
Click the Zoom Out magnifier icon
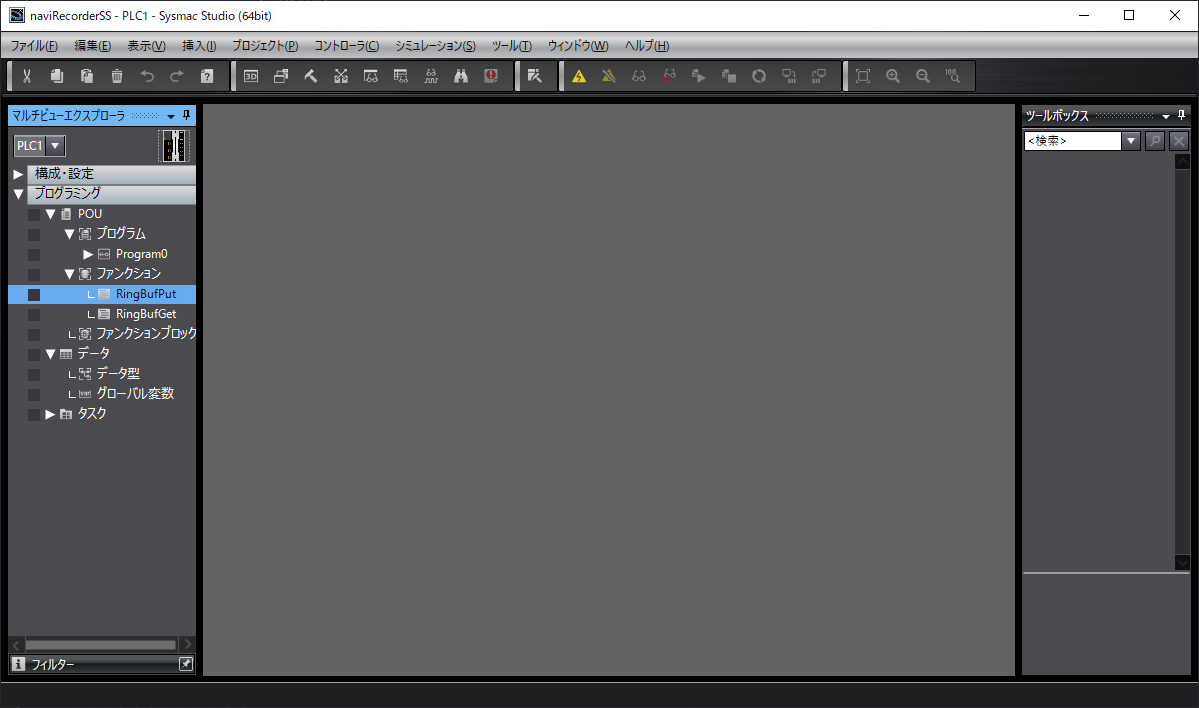[x=923, y=76]
